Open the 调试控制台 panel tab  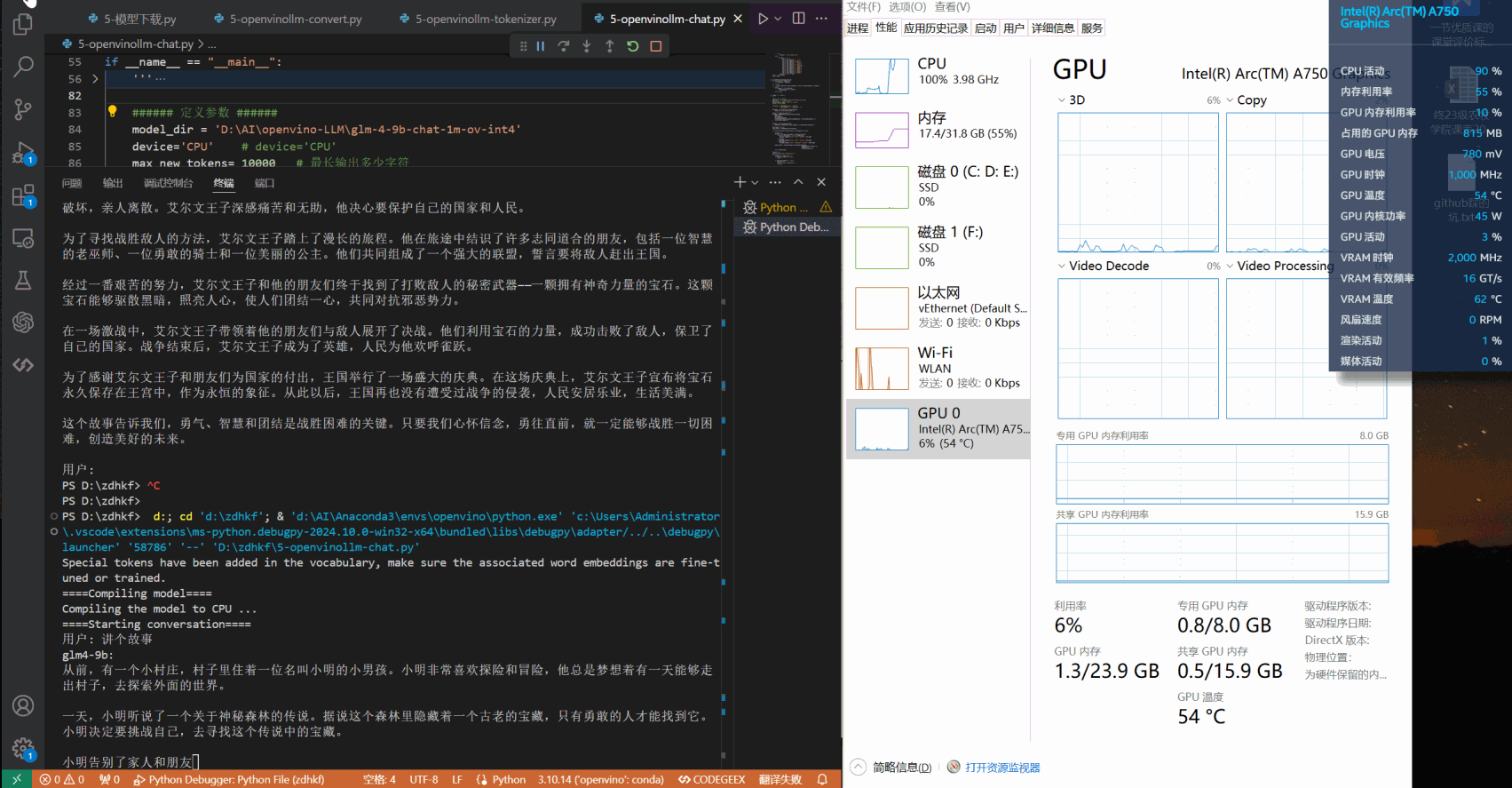point(168,183)
